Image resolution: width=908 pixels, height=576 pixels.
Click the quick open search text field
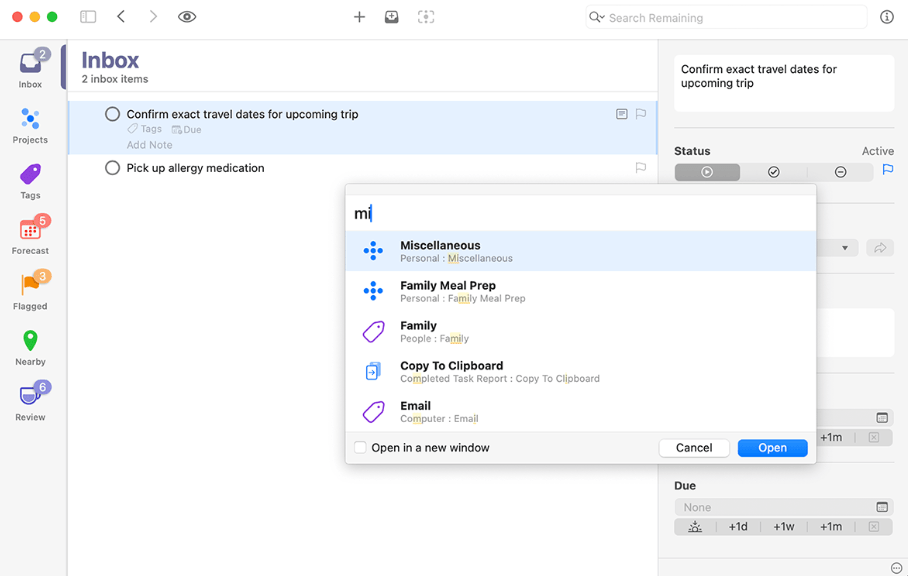pyautogui.click(x=580, y=213)
